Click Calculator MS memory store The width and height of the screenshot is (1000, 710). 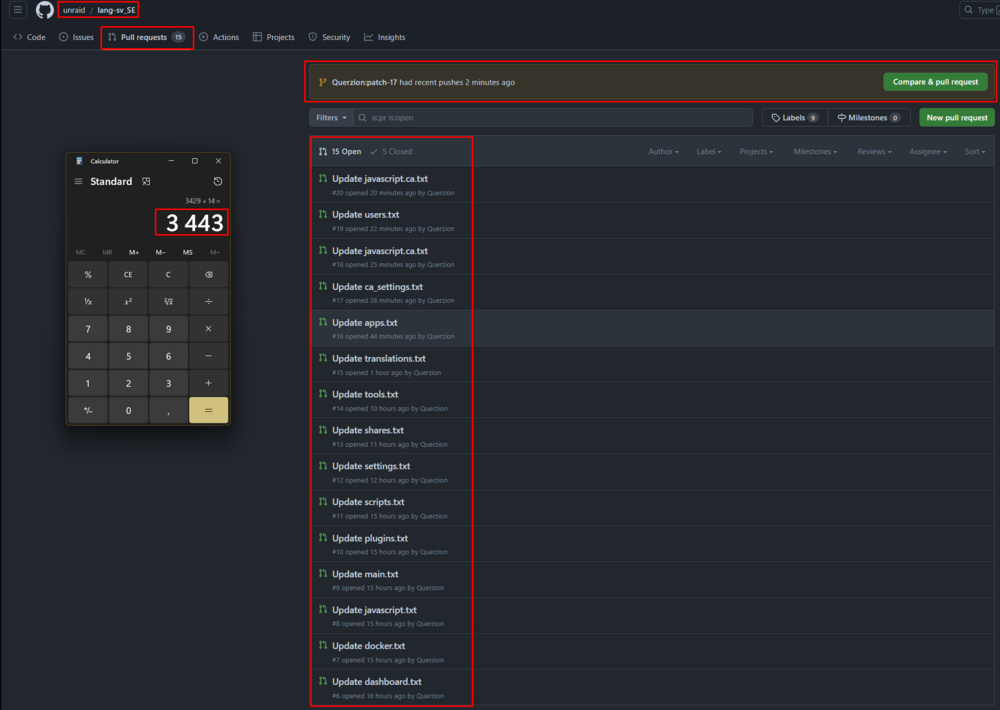(188, 252)
